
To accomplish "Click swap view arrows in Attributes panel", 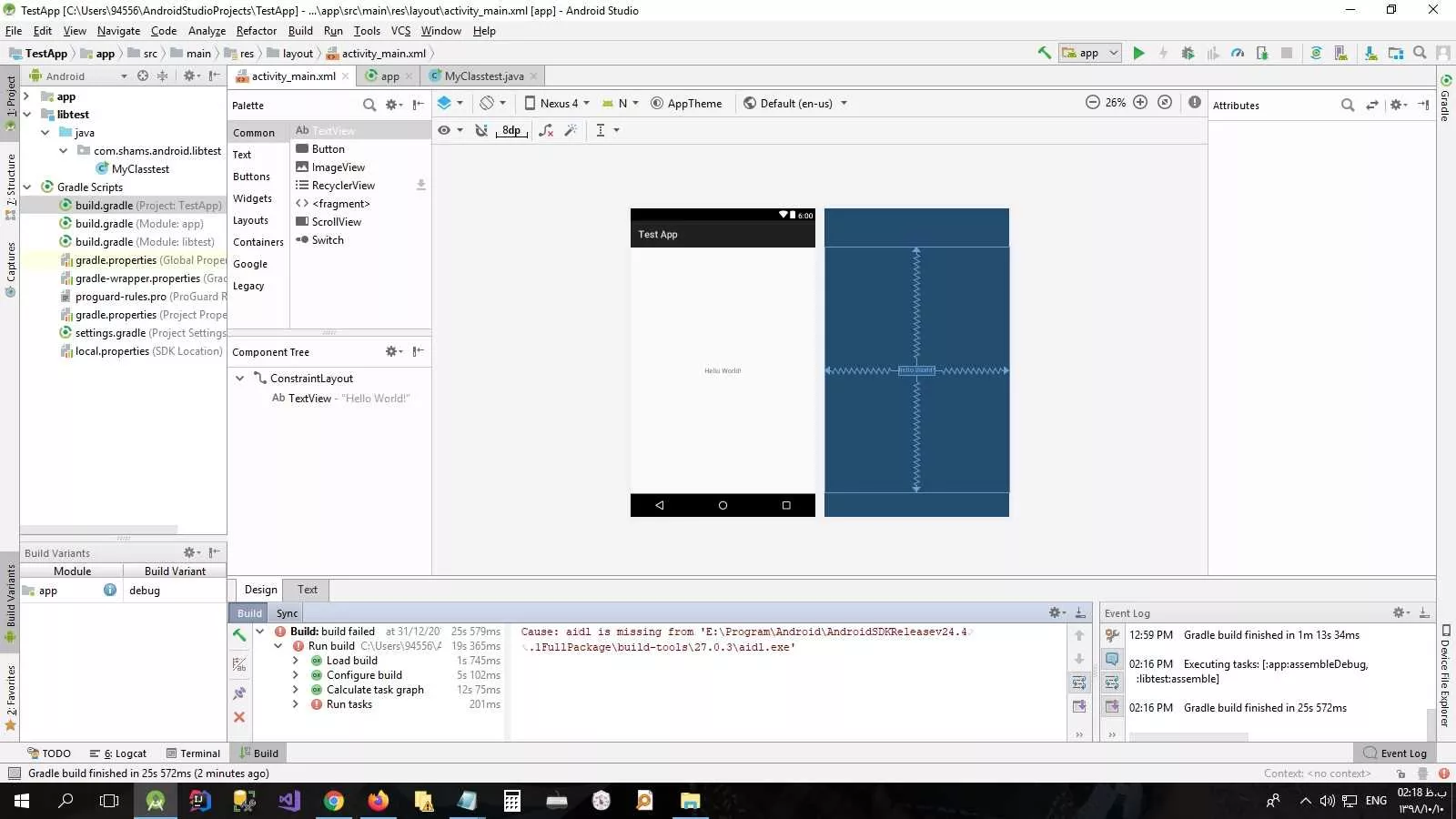I will click(x=1372, y=105).
